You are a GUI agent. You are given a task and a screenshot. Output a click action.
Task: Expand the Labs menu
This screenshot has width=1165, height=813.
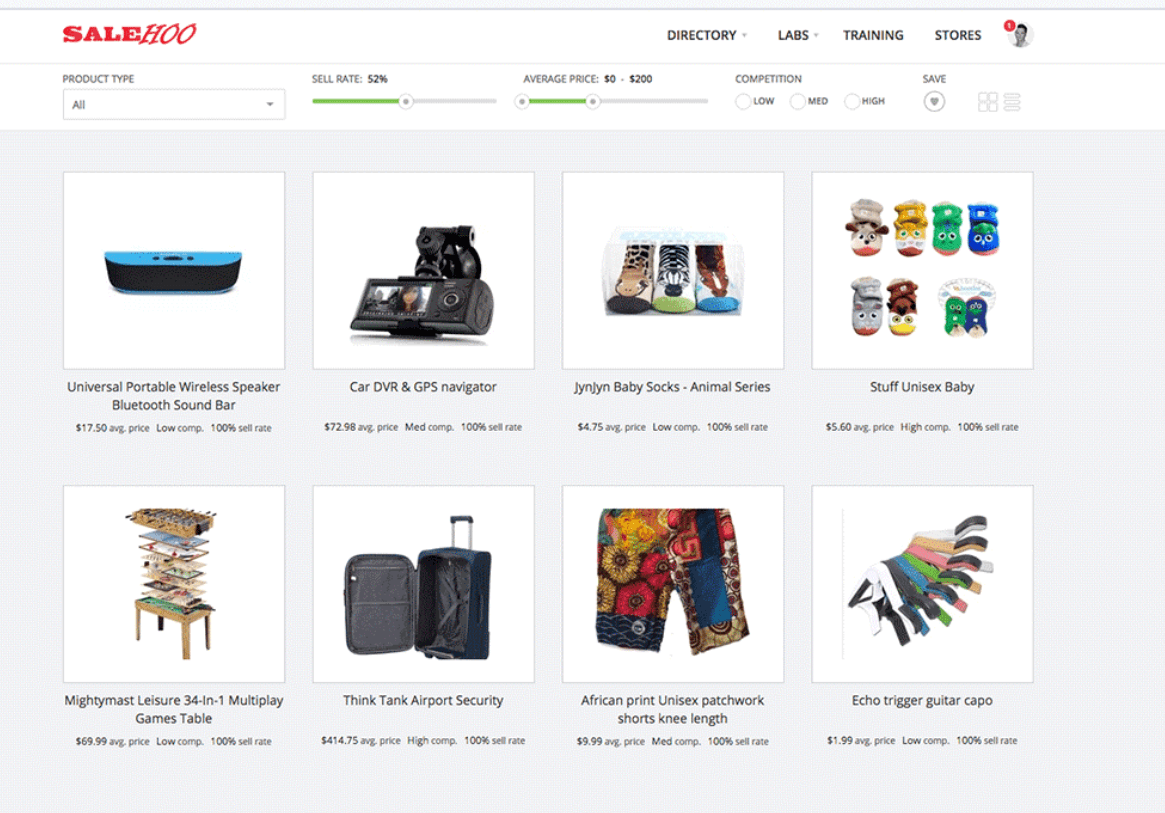[798, 35]
